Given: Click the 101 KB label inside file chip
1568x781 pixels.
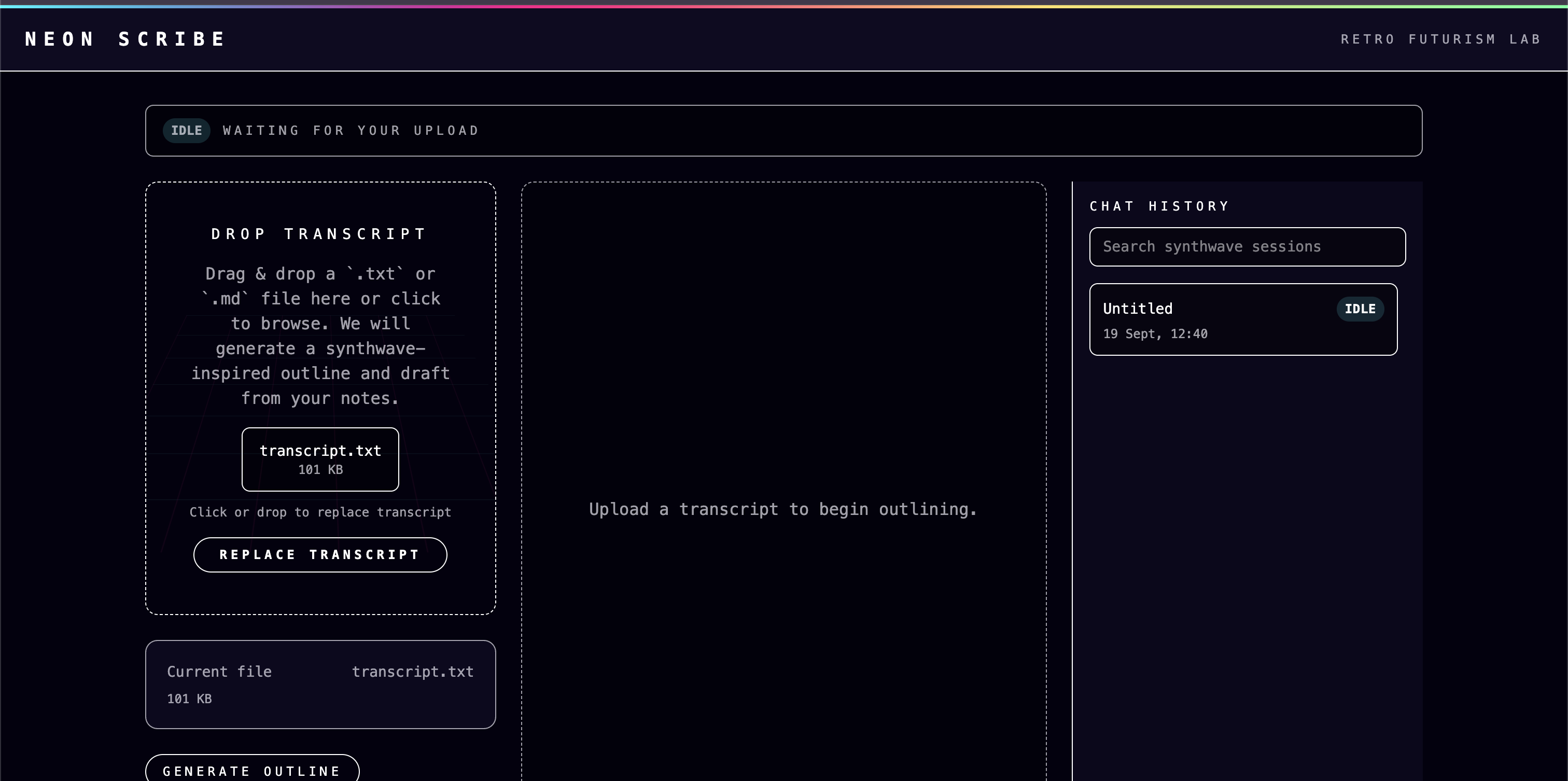Looking at the screenshot, I should pyautogui.click(x=320, y=470).
